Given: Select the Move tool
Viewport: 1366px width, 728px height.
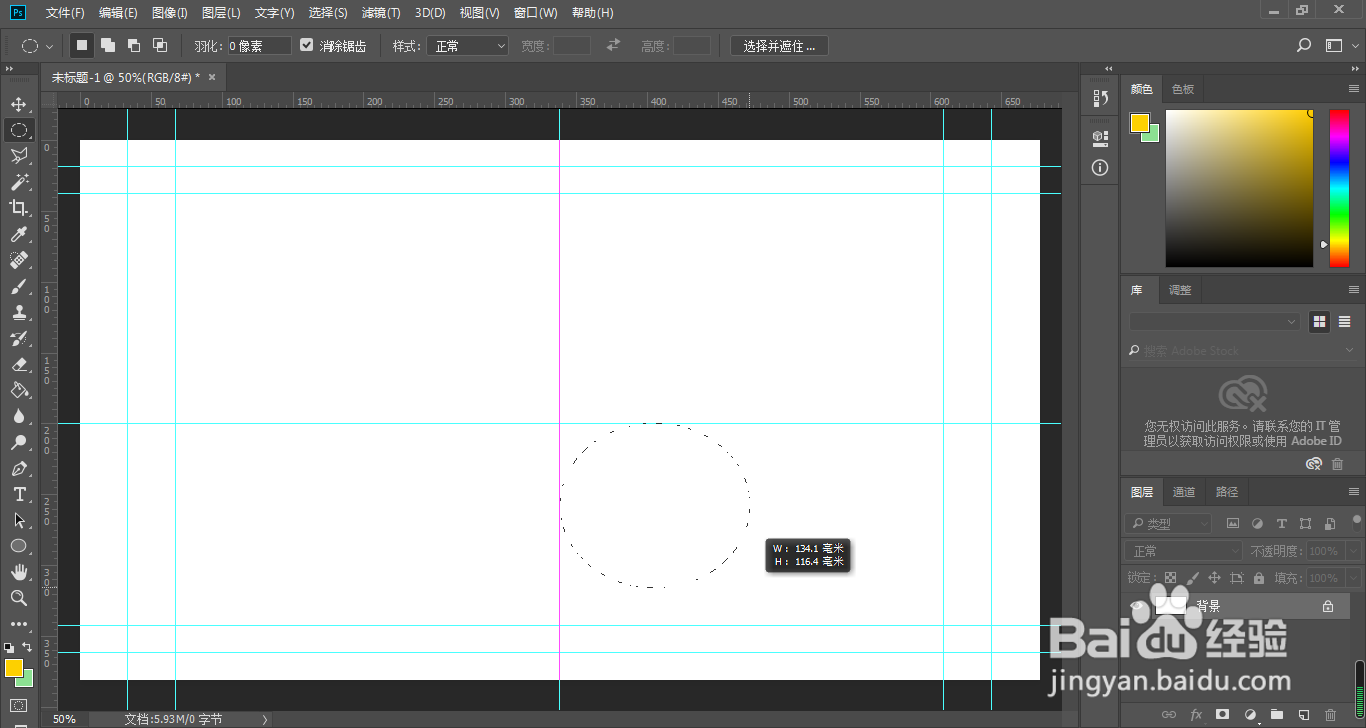Looking at the screenshot, I should 18,104.
